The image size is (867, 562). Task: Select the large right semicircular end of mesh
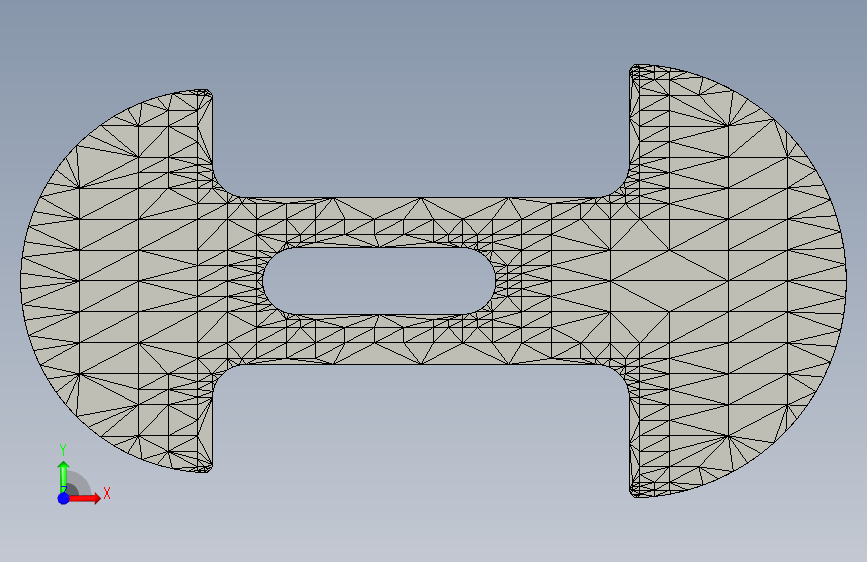point(738,280)
